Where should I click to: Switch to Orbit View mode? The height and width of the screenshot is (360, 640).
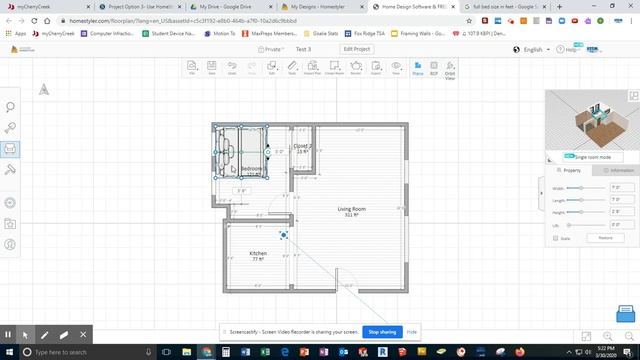(450, 70)
